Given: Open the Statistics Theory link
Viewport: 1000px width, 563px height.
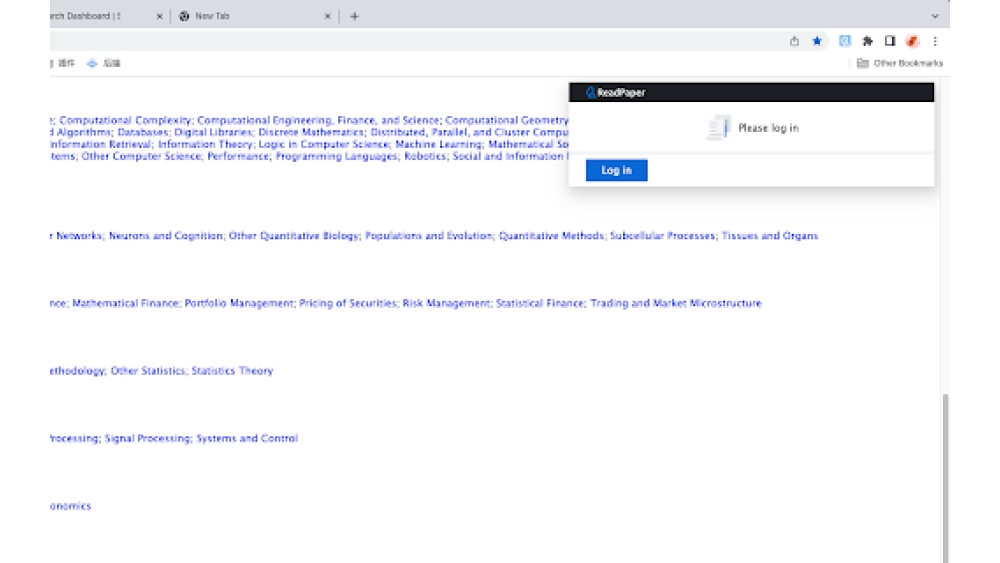Looking at the screenshot, I should tap(232, 371).
